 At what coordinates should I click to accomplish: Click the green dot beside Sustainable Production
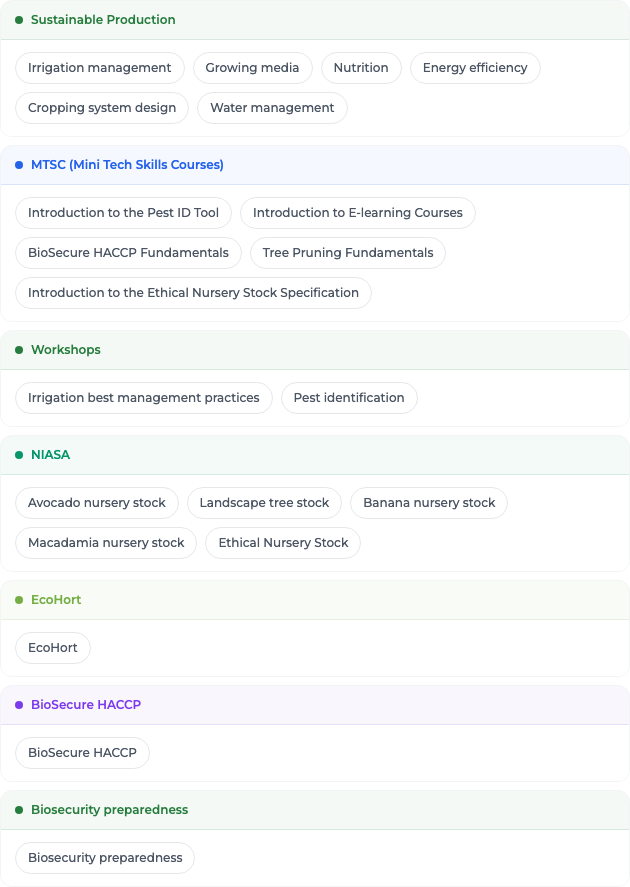click(19, 20)
